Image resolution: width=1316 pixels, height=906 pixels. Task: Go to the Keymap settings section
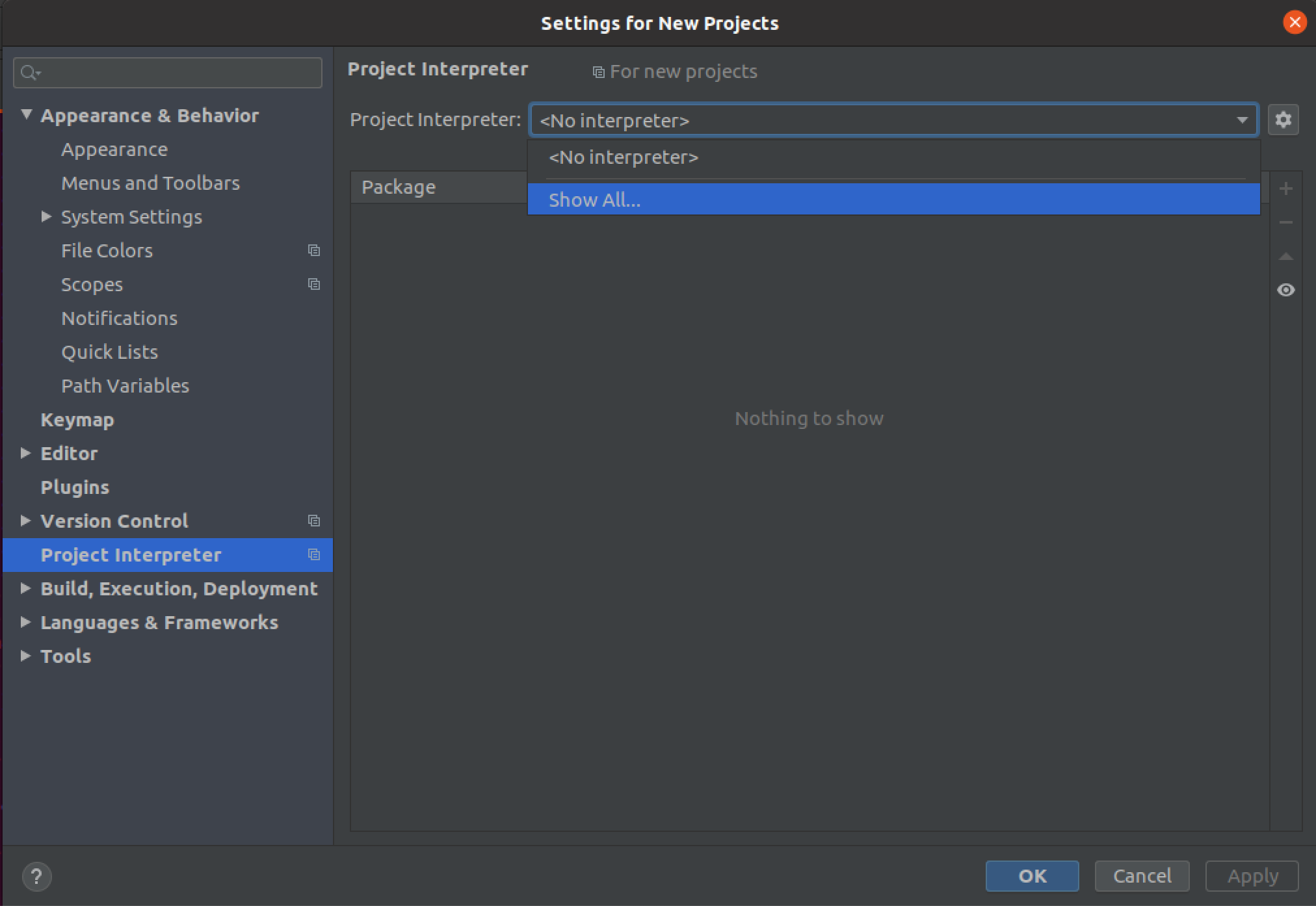click(x=77, y=419)
